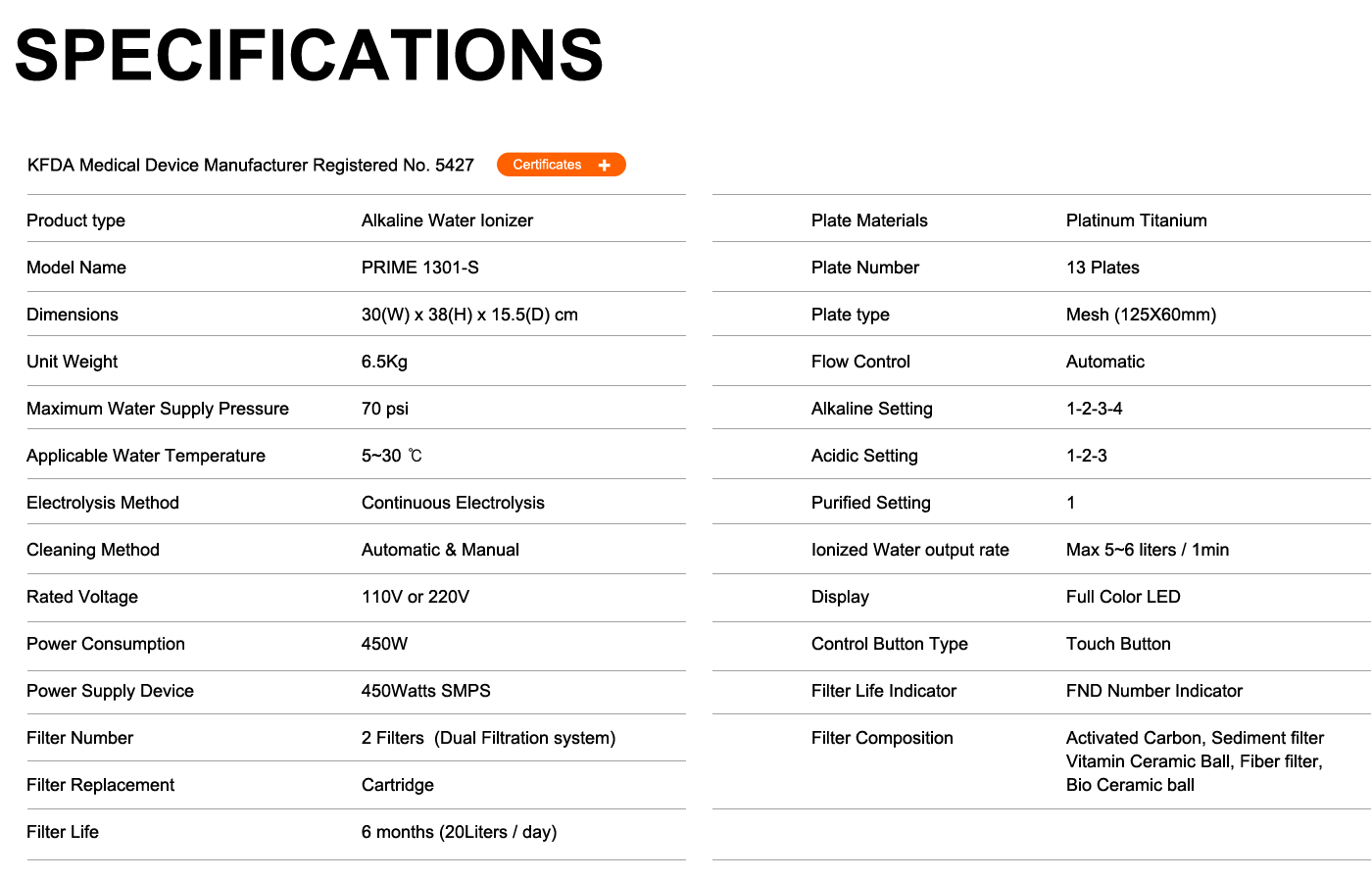Click the orange Certificates button
The image size is (1372, 879).
(561, 165)
